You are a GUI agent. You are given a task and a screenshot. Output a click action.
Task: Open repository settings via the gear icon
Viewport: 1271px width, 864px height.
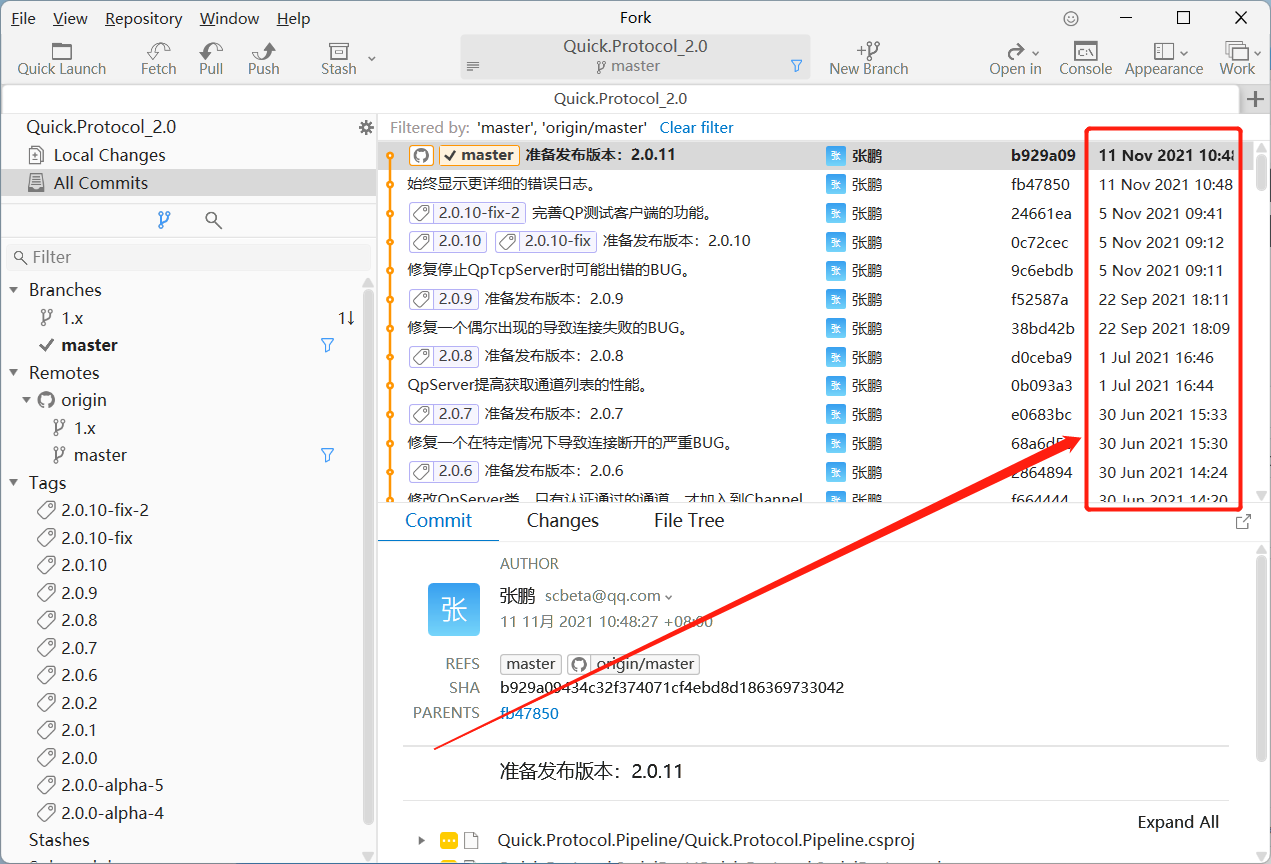point(366,127)
